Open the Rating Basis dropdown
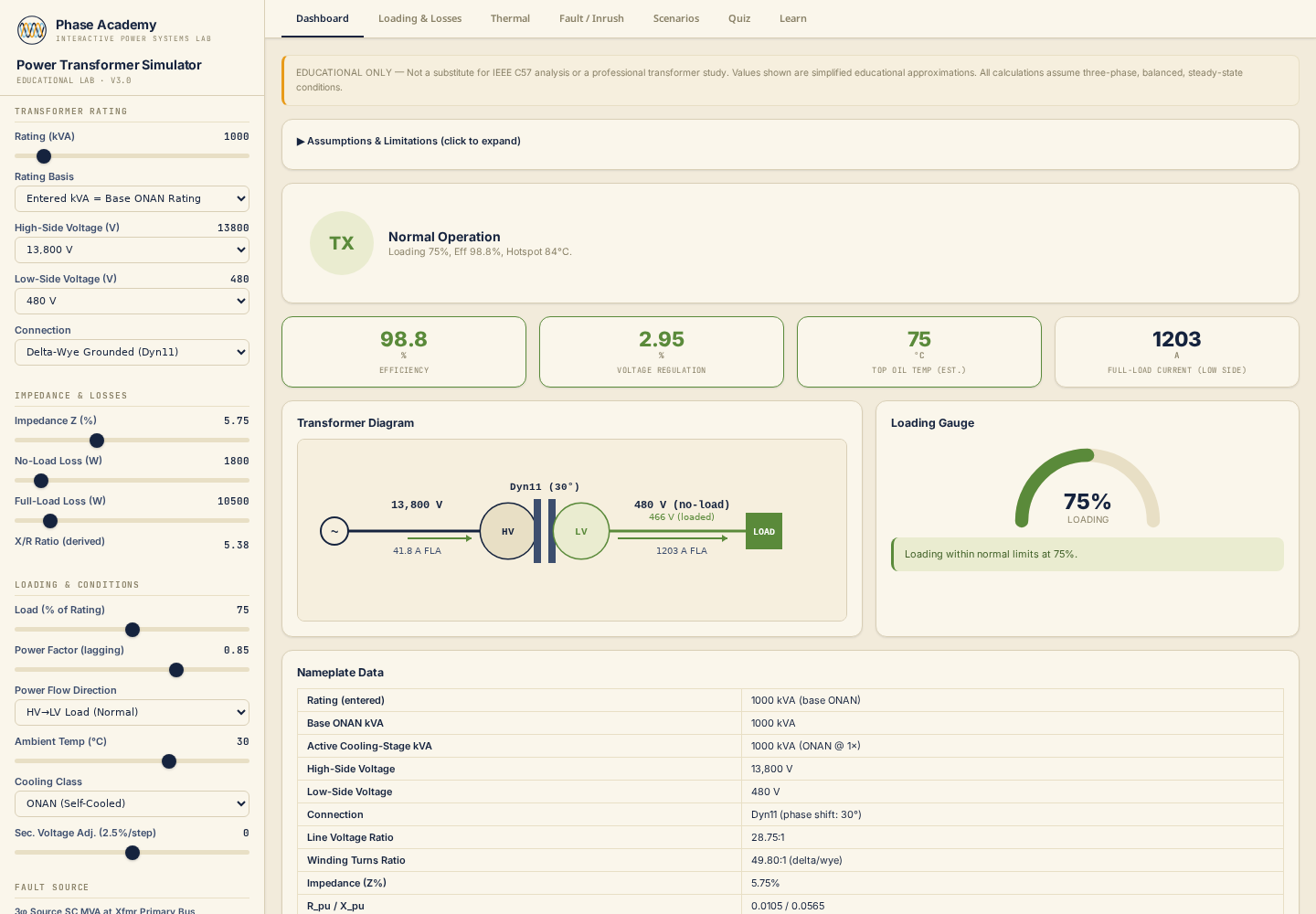This screenshot has height=914, width=1316. (x=132, y=198)
